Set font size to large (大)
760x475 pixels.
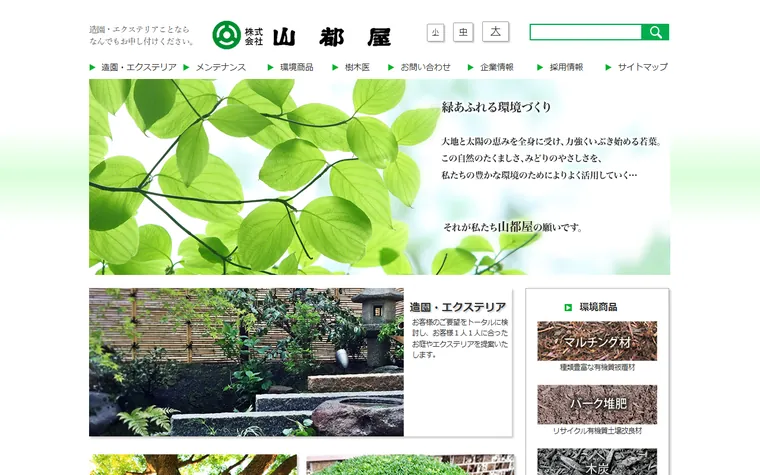pyautogui.click(x=495, y=32)
